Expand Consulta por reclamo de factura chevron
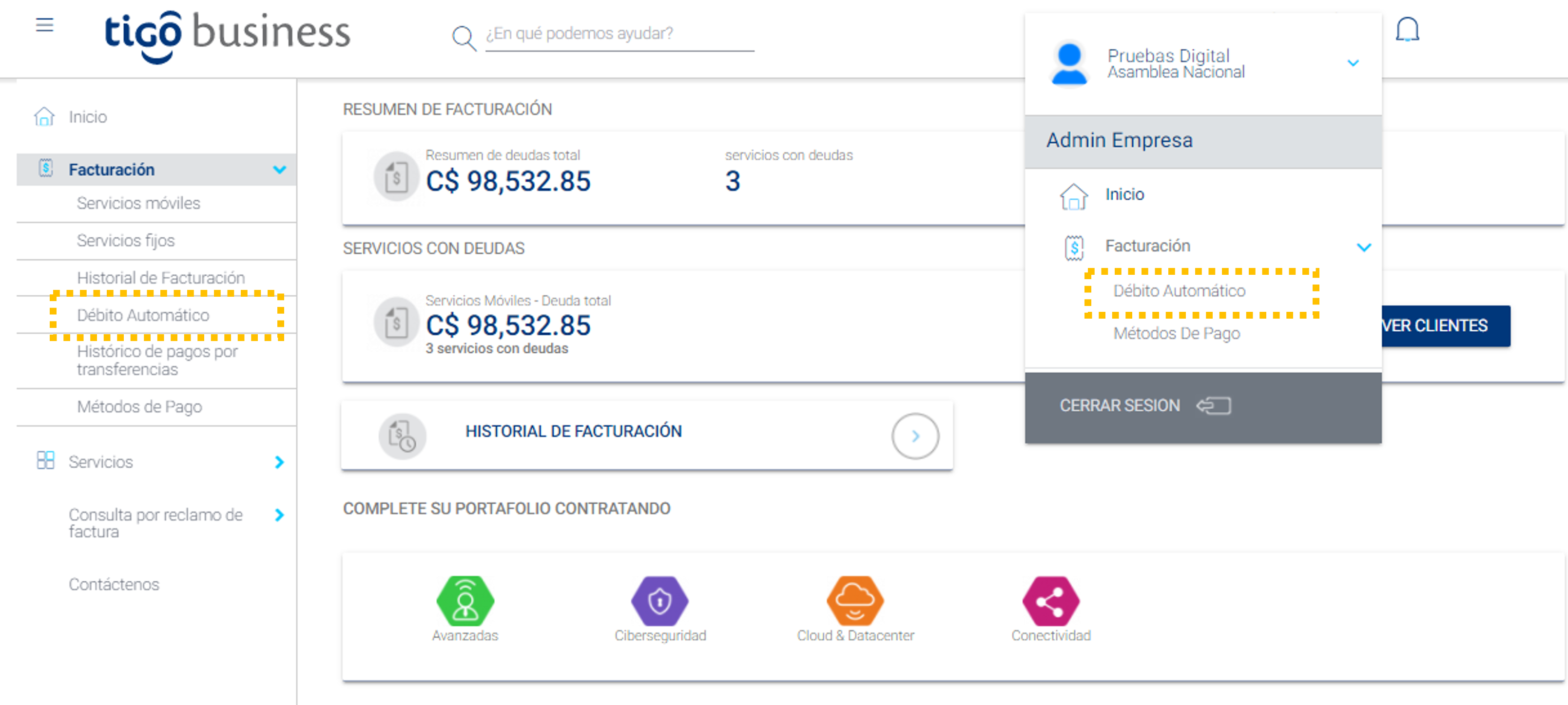1568x705 pixels. pos(279,515)
